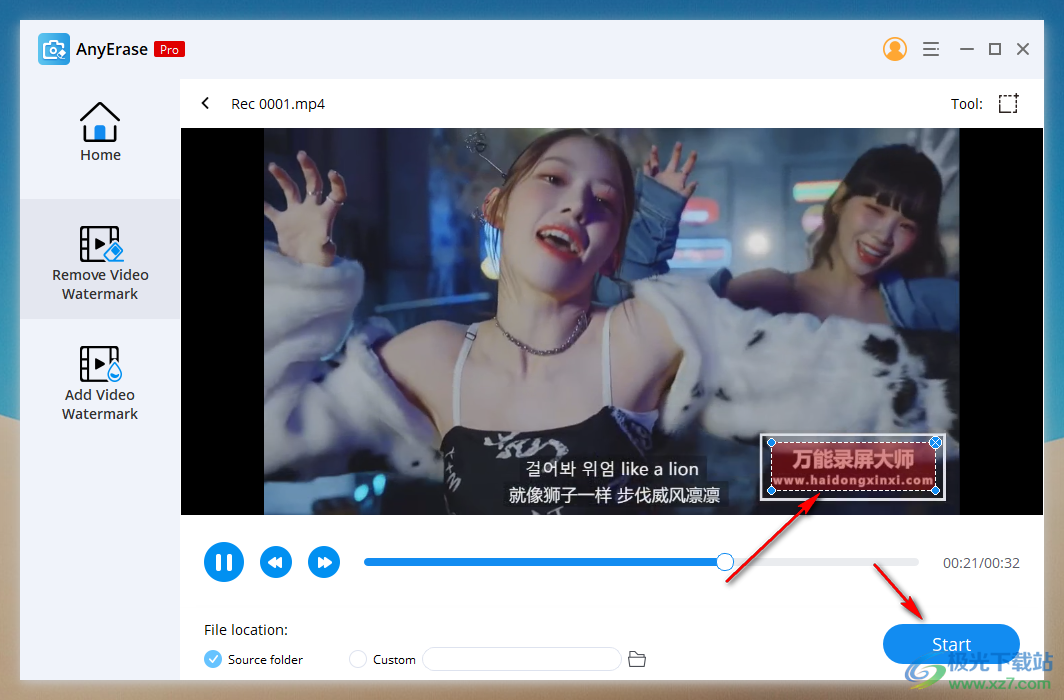
Task: Click inside the Custom path input field
Action: click(522, 659)
